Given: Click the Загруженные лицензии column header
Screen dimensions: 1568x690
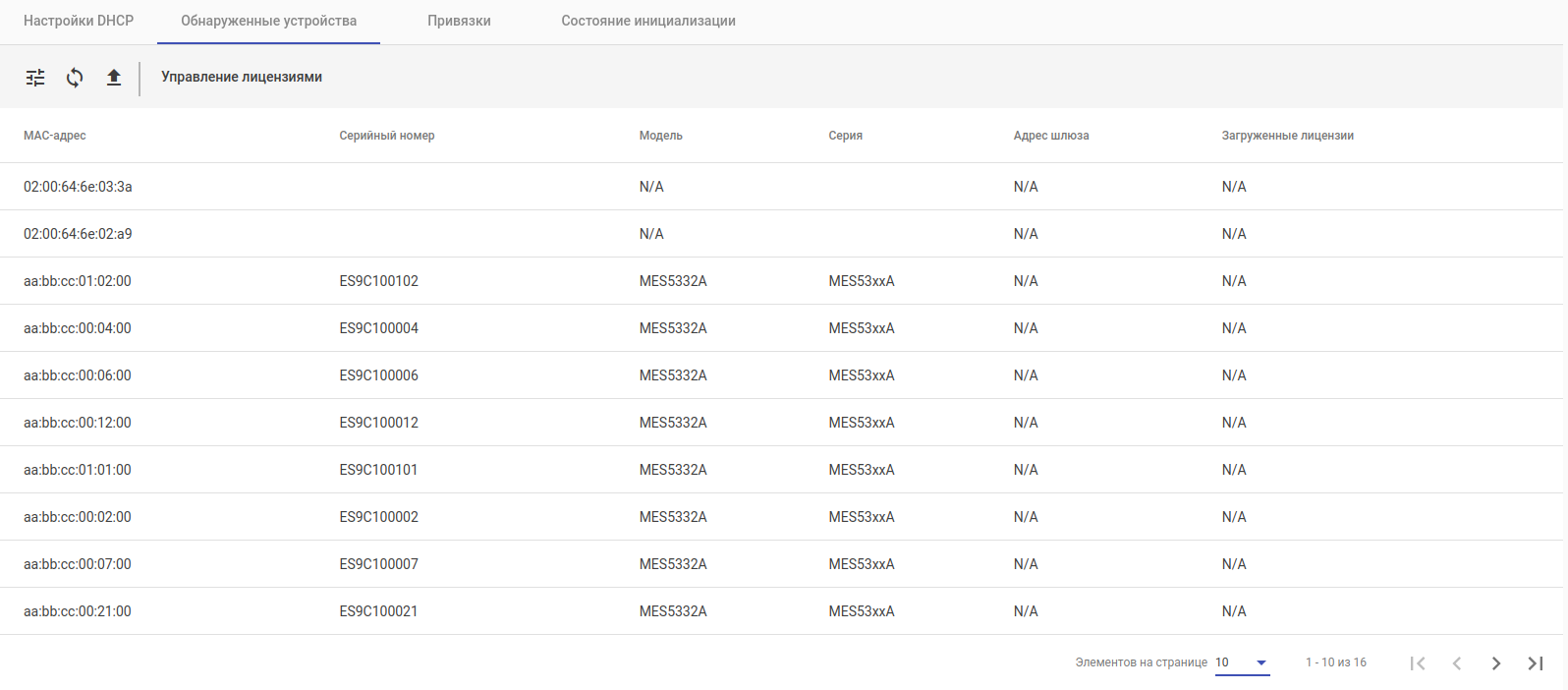Looking at the screenshot, I should tap(1287, 136).
